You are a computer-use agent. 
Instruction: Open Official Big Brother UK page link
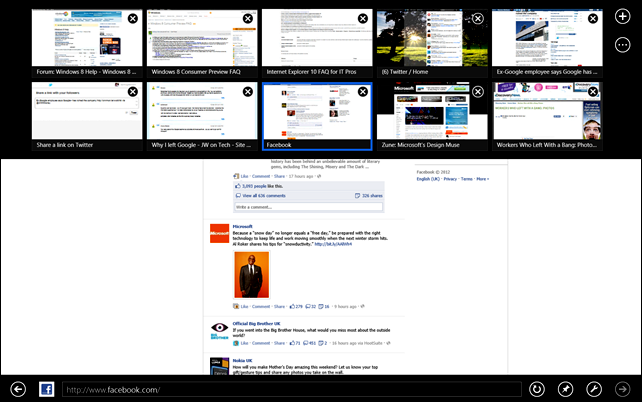256,323
